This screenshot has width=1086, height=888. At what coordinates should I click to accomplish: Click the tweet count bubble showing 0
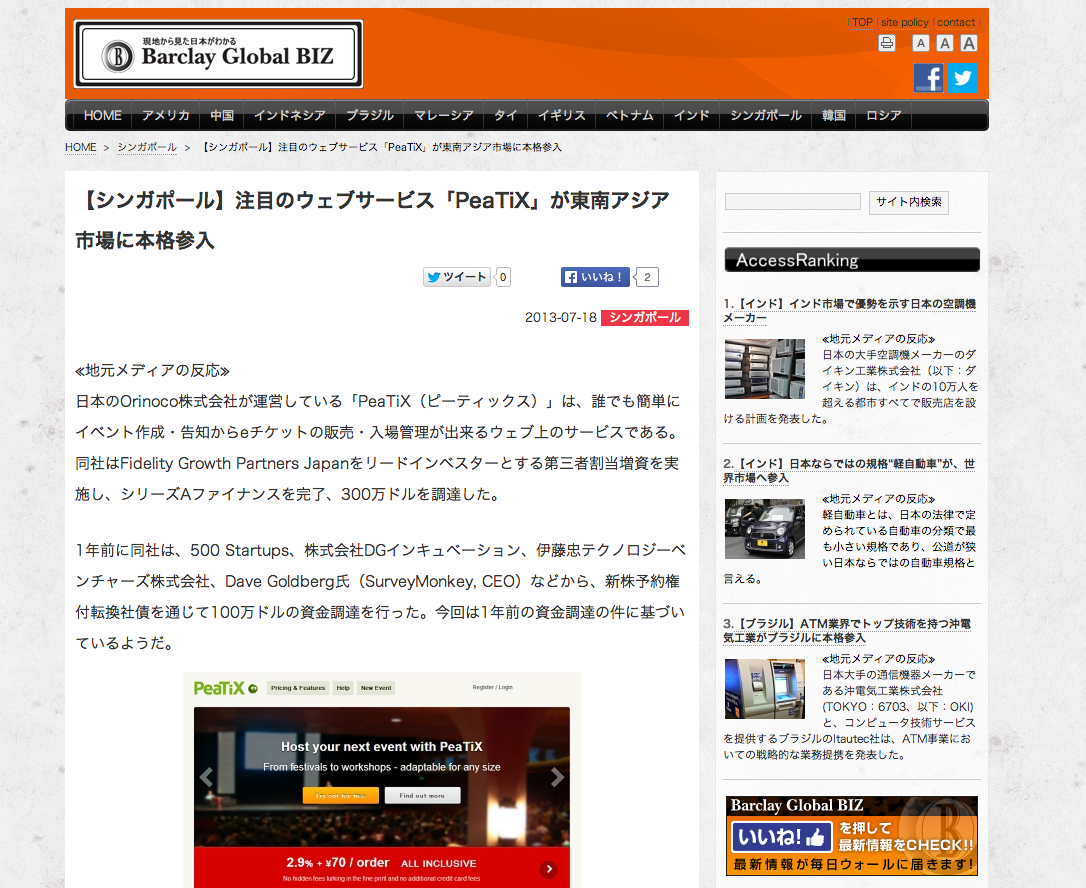pyautogui.click(x=503, y=277)
